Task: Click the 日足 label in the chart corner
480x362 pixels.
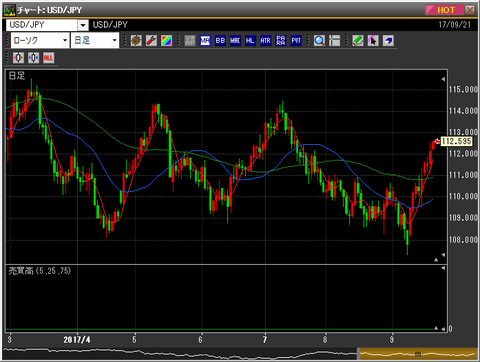Action: pos(17,76)
